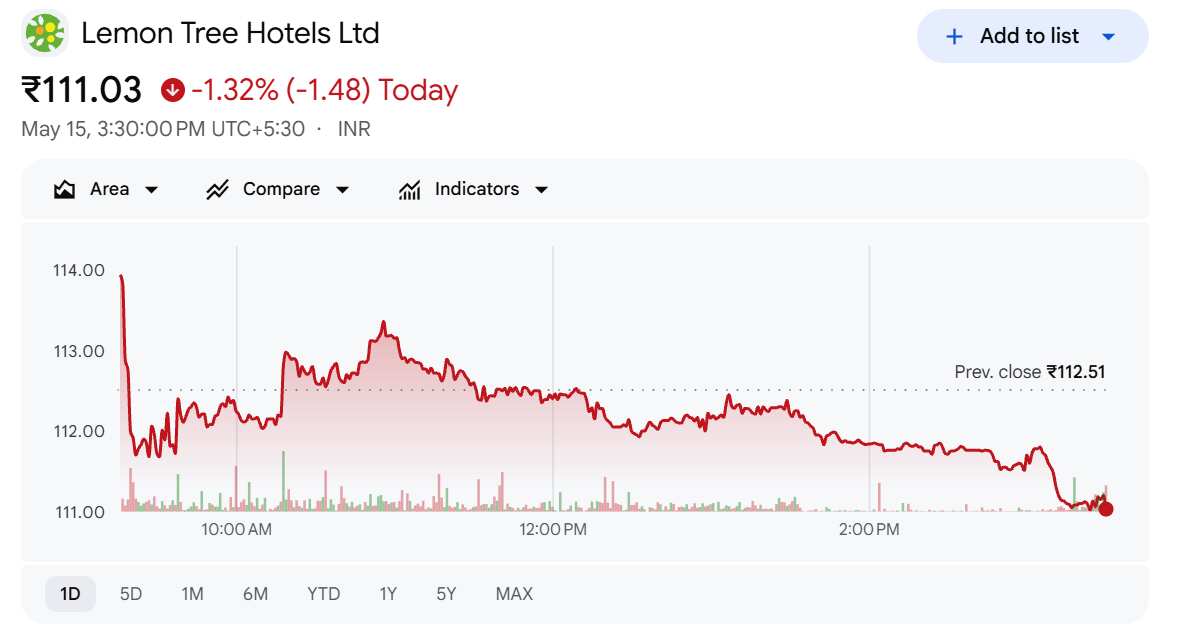Select the YTD time range
Viewport: 1179px width, 633px height.
(323, 594)
